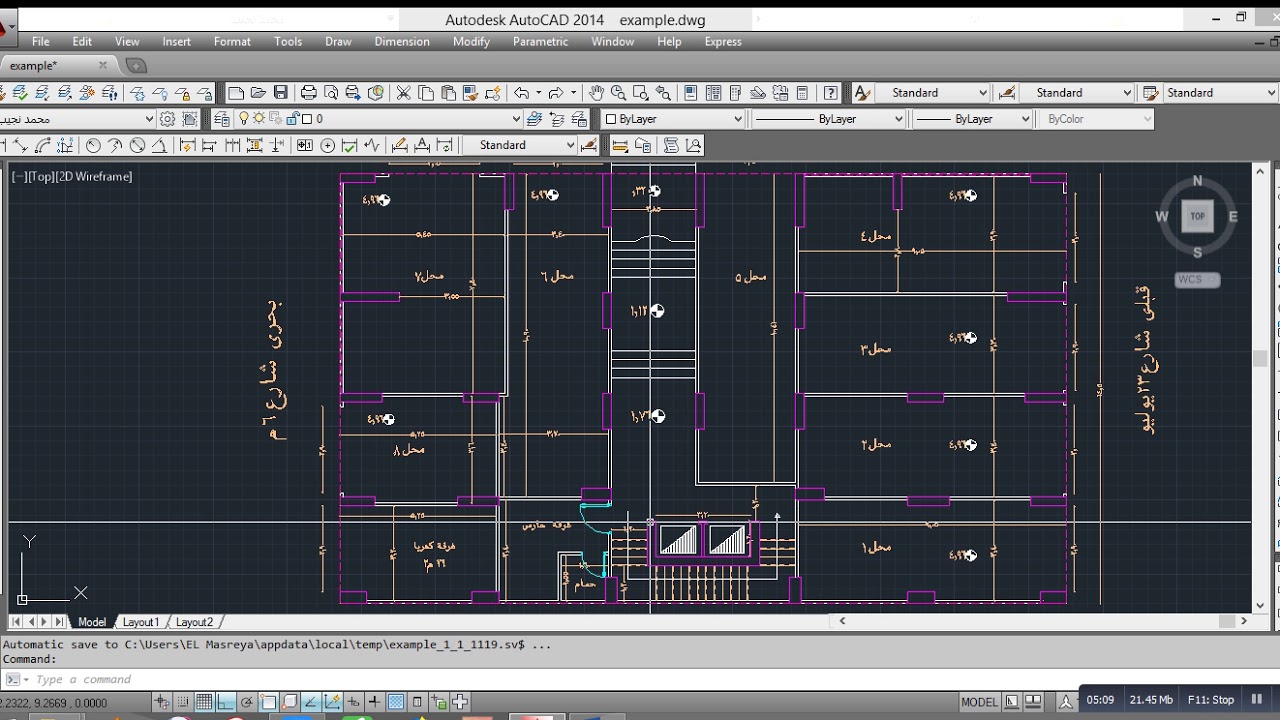Toggle Grid Display in status bar
The height and width of the screenshot is (720, 1280).
pos(204,702)
